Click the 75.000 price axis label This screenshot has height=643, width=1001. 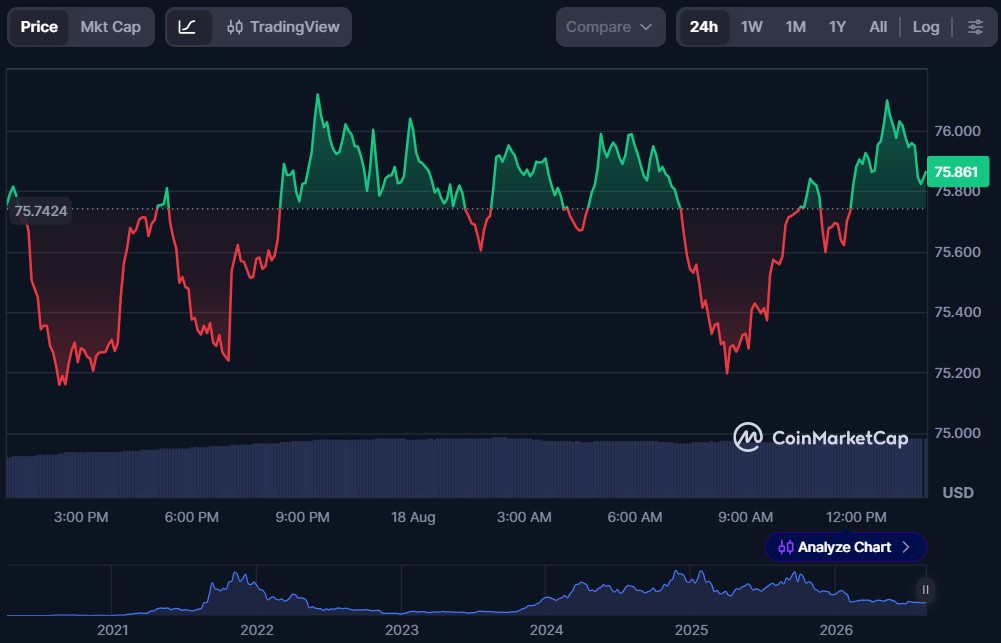tap(957, 433)
